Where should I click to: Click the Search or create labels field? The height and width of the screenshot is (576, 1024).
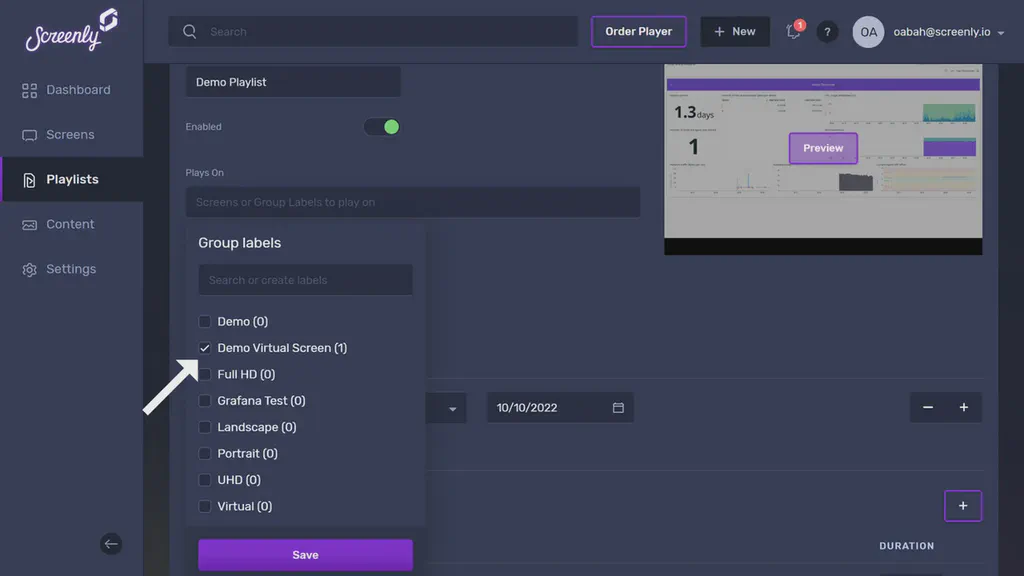click(x=305, y=279)
